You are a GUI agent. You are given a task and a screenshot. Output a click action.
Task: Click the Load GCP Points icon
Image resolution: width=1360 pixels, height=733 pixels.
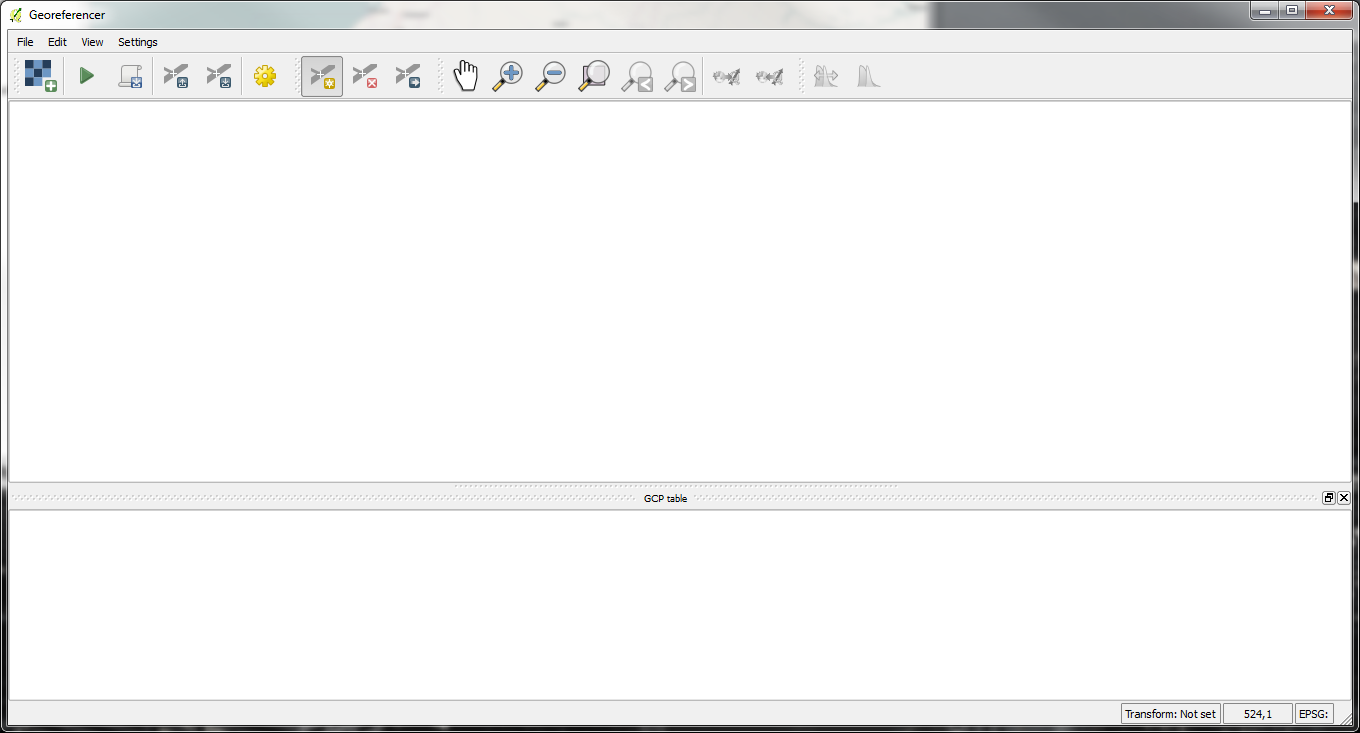coord(176,76)
